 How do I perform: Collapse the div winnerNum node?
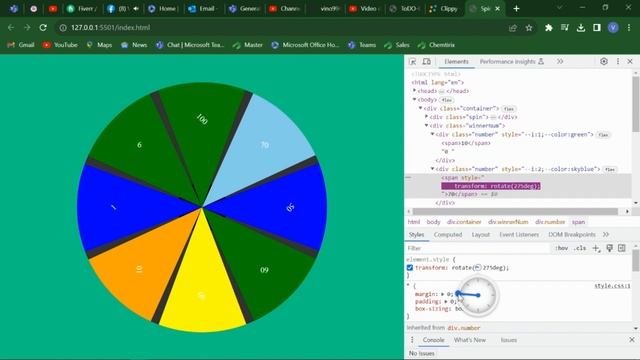[427, 125]
